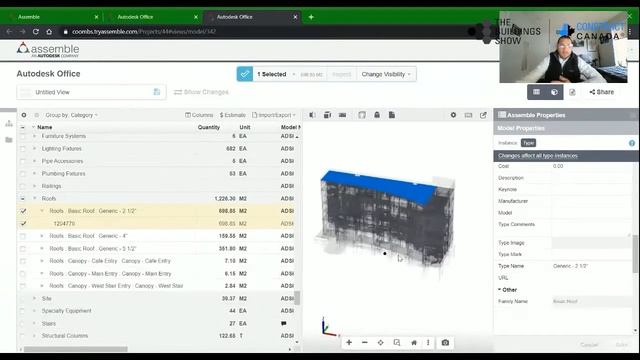
Task: Click the document icon in viewer toolbar
Action: [x=391, y=115]
